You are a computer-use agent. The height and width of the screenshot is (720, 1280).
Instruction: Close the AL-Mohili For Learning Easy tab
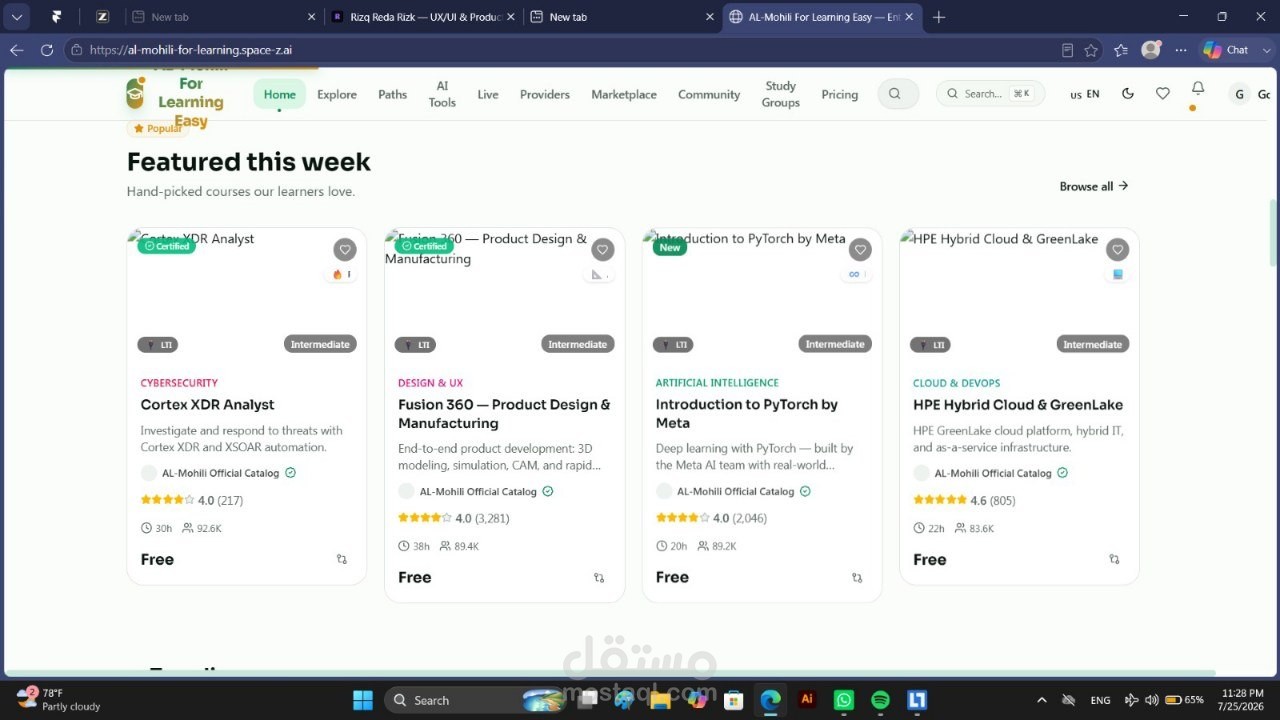pyautogui.click(x=909, y=17)
